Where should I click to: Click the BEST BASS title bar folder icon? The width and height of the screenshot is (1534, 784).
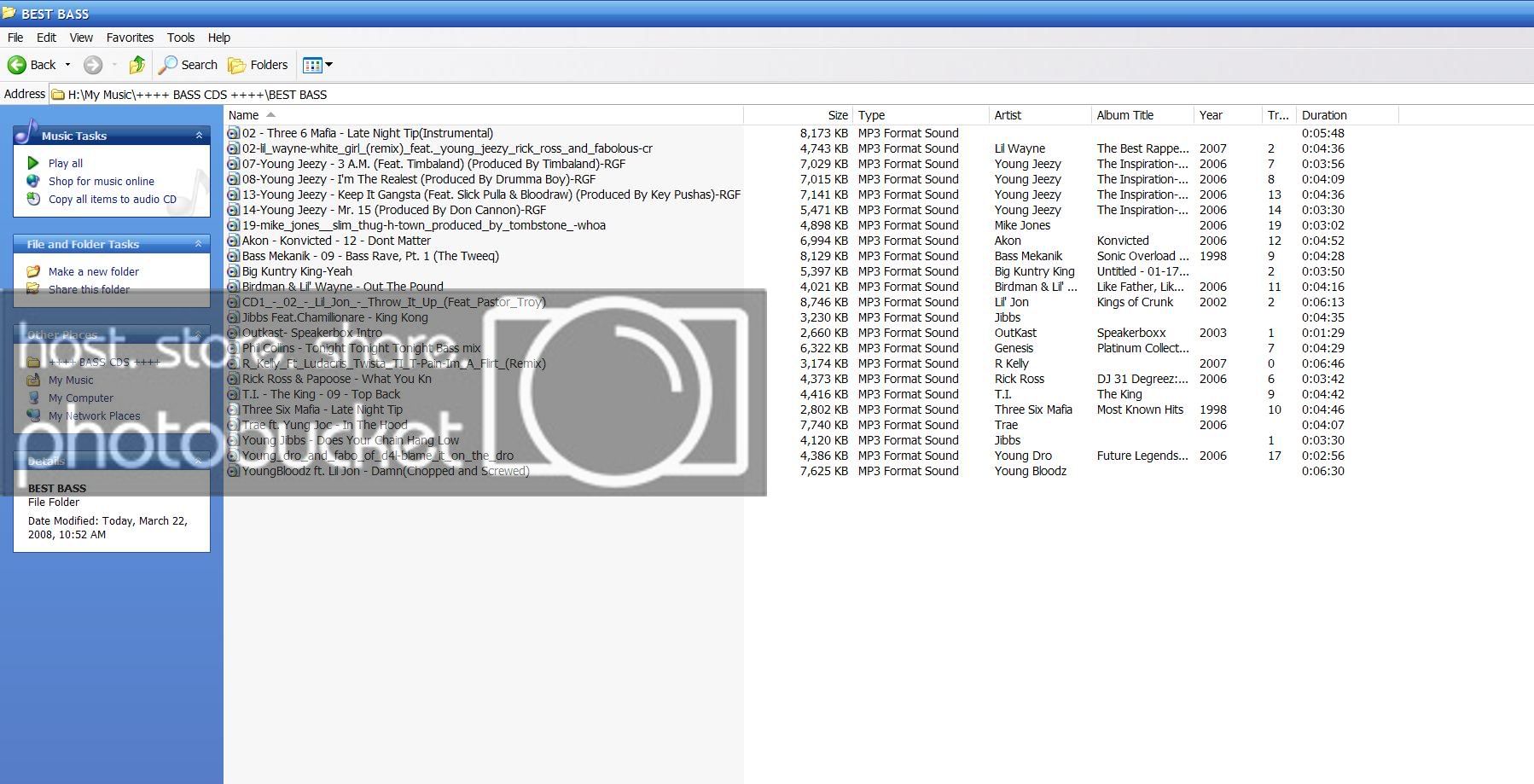tap(9, 14)
